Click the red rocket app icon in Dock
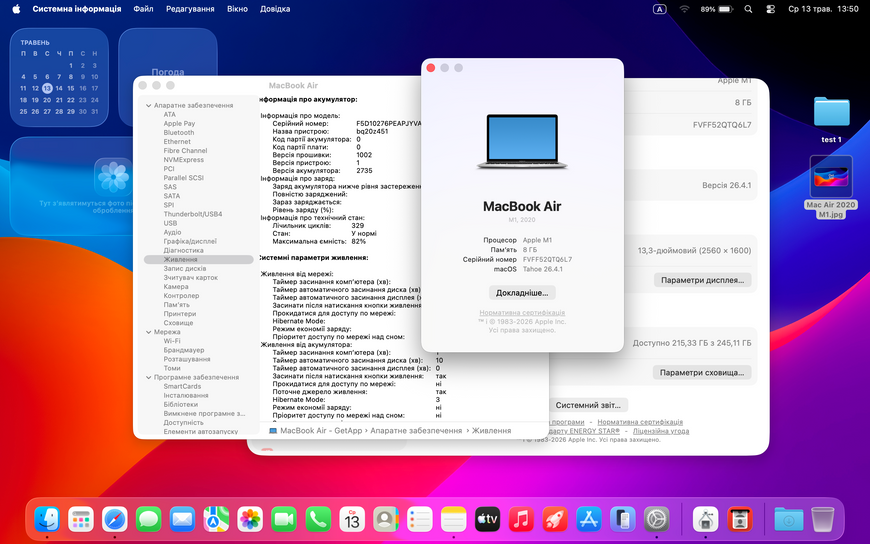870x544 pixels. [x=555, y=520]
